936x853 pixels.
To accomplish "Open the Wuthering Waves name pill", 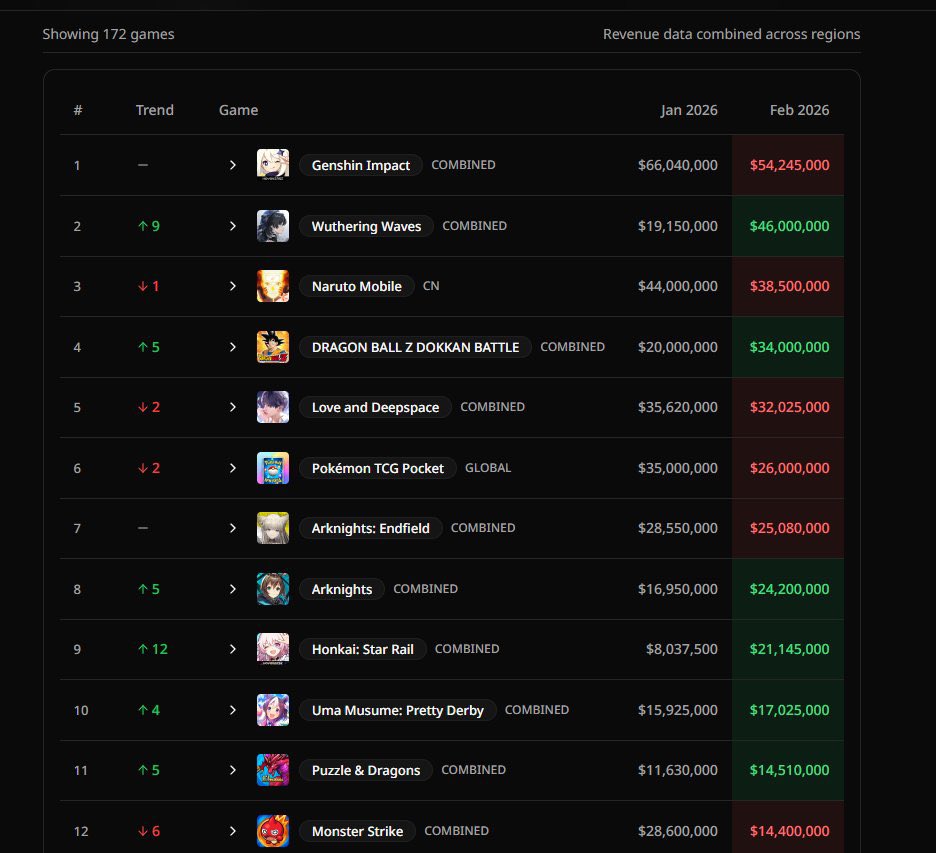I will [x=366, y=226].
